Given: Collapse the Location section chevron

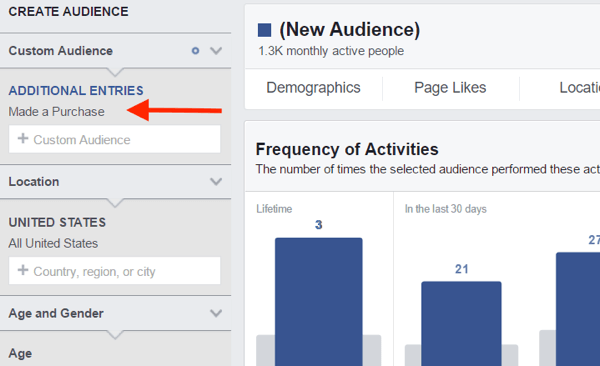Looking at the screenshot, I should 216,181.
